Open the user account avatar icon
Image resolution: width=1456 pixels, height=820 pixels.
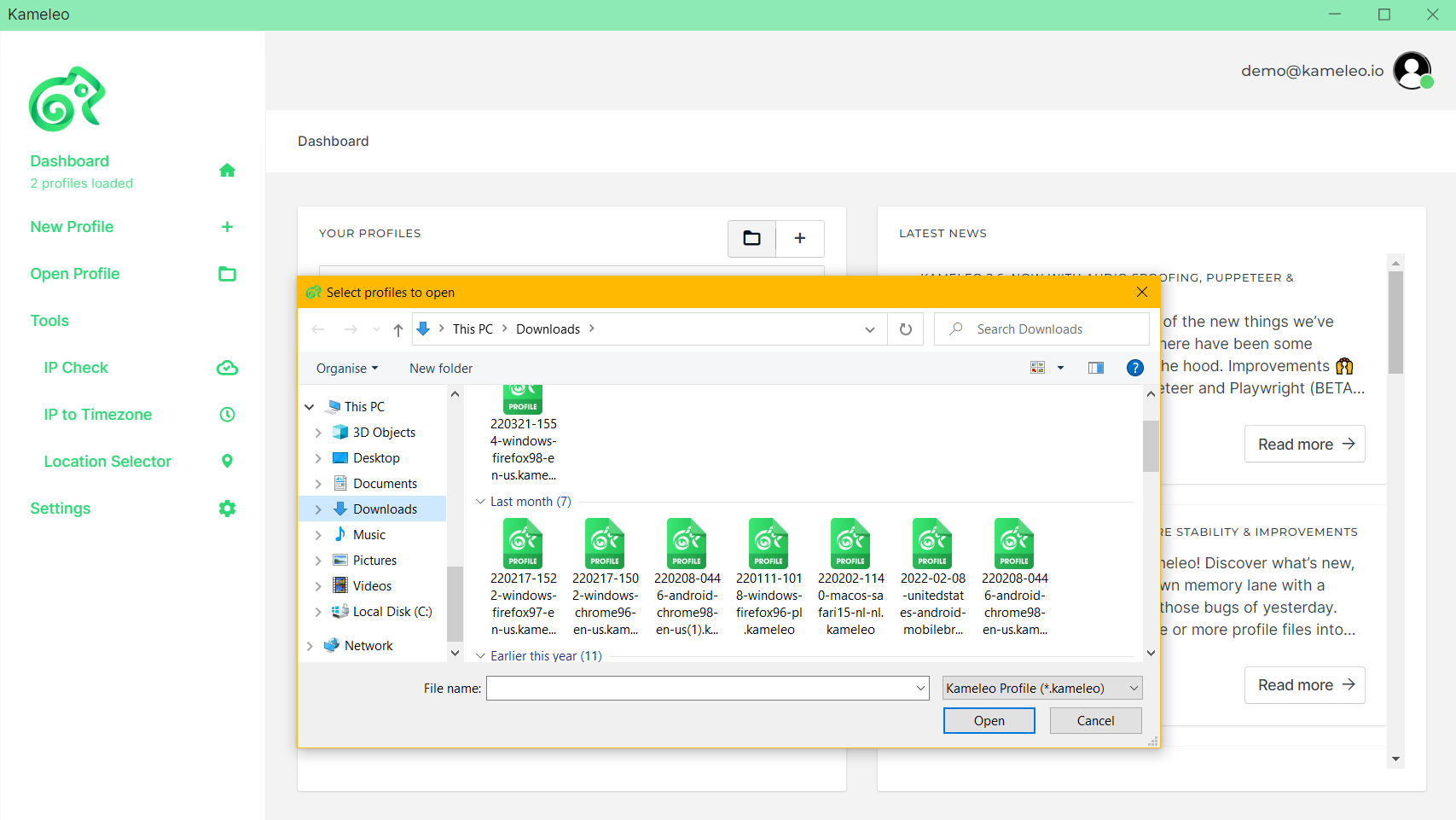(x=1412, y=71)
